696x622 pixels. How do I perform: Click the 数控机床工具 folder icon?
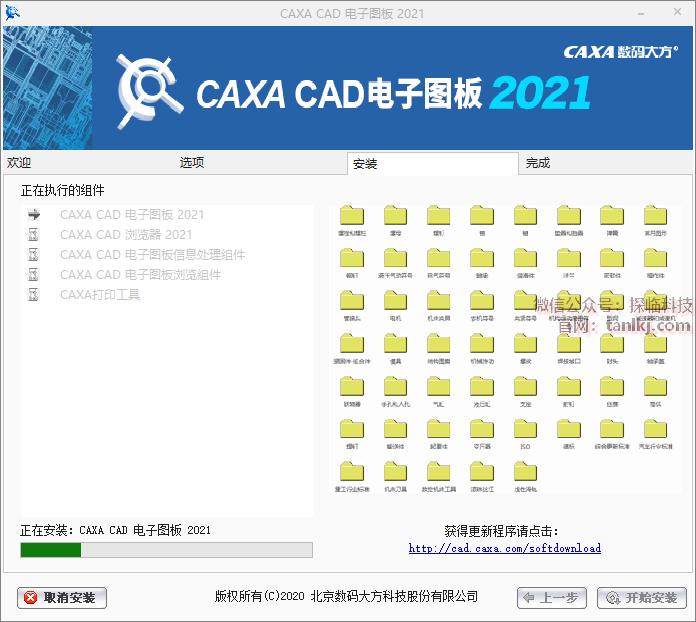(x=439, y=471)
